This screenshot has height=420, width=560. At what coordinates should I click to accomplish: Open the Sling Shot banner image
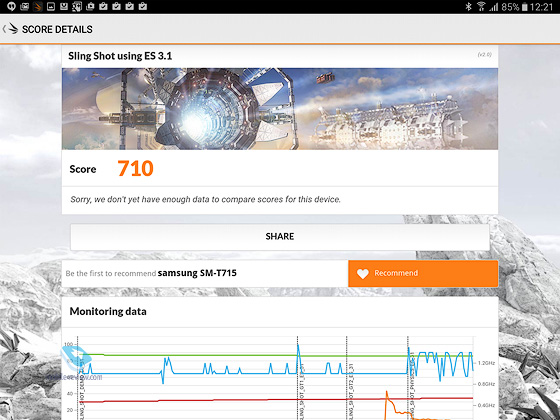point(280,109)
